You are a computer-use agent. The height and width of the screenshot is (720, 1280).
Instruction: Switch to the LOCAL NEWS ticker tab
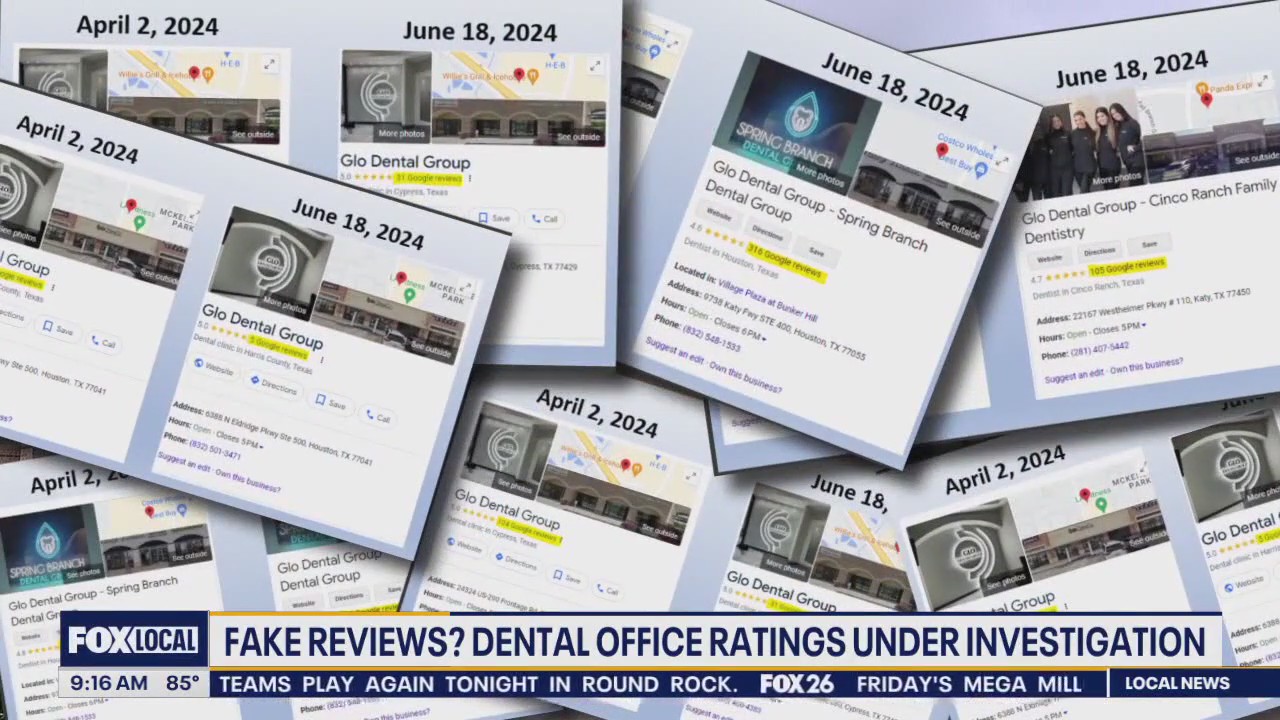point(1178,684)
